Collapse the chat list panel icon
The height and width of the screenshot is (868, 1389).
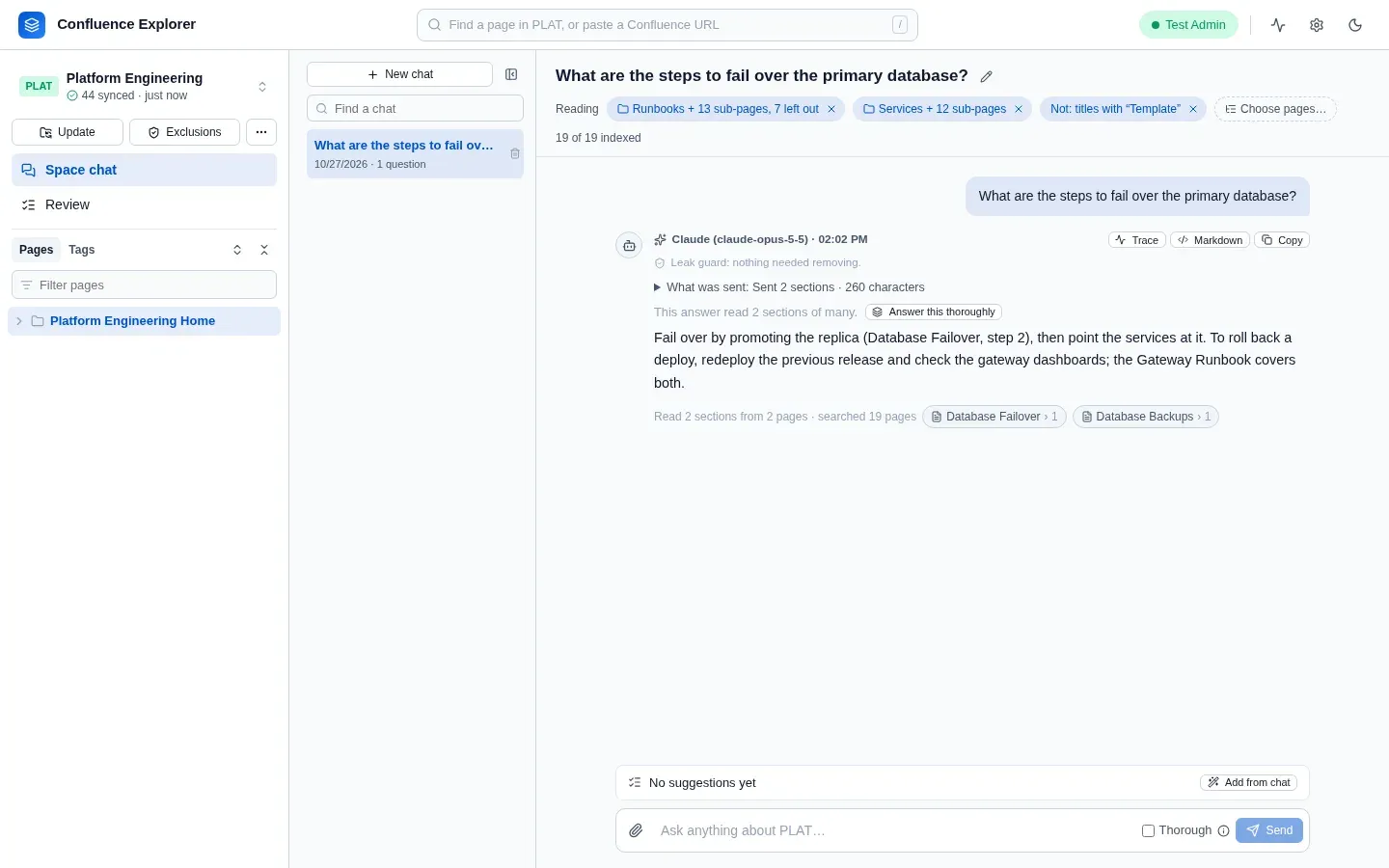click(x=511, y=74)
